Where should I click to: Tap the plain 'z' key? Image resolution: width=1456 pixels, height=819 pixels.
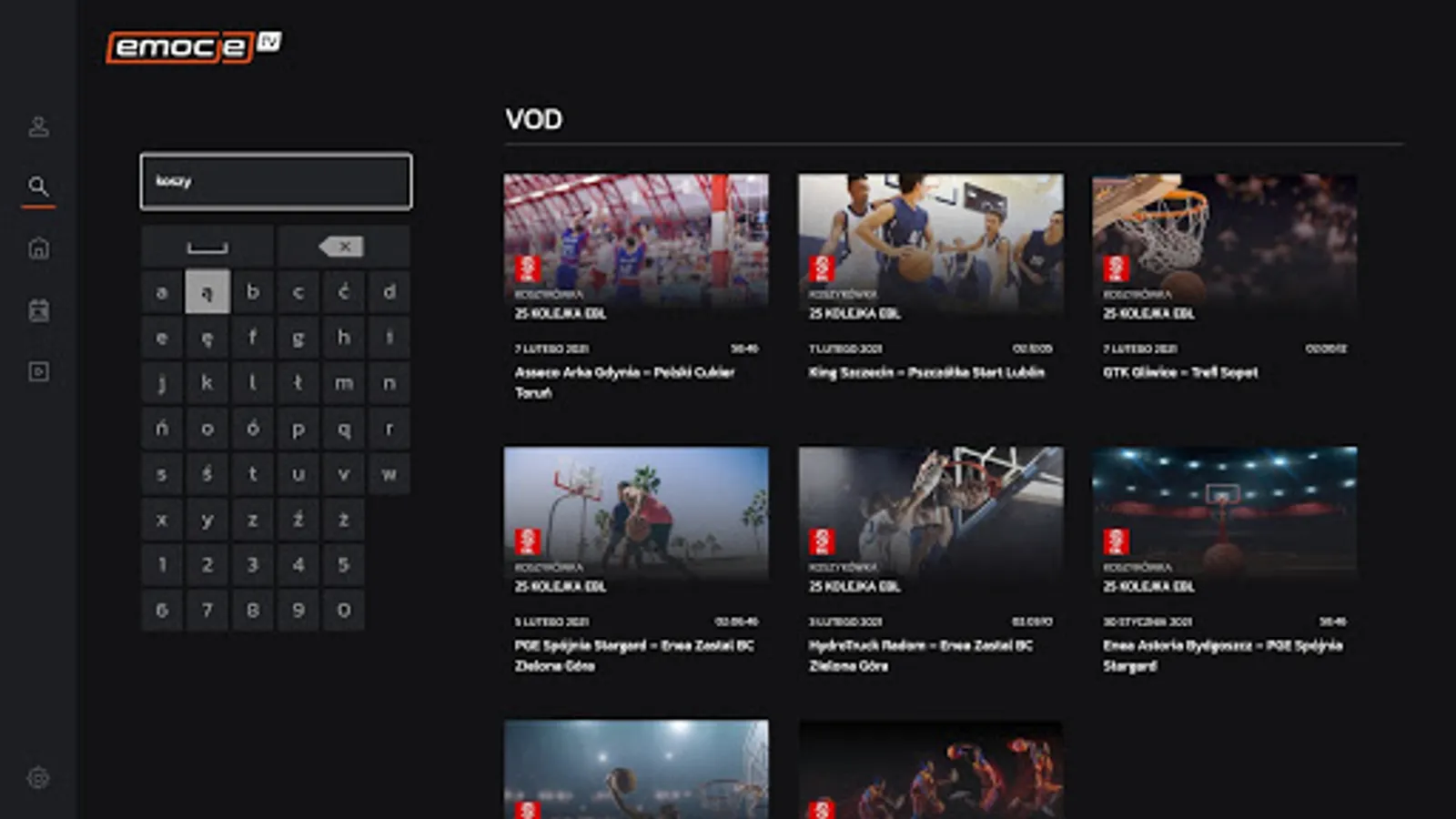(x=253, y=520)
